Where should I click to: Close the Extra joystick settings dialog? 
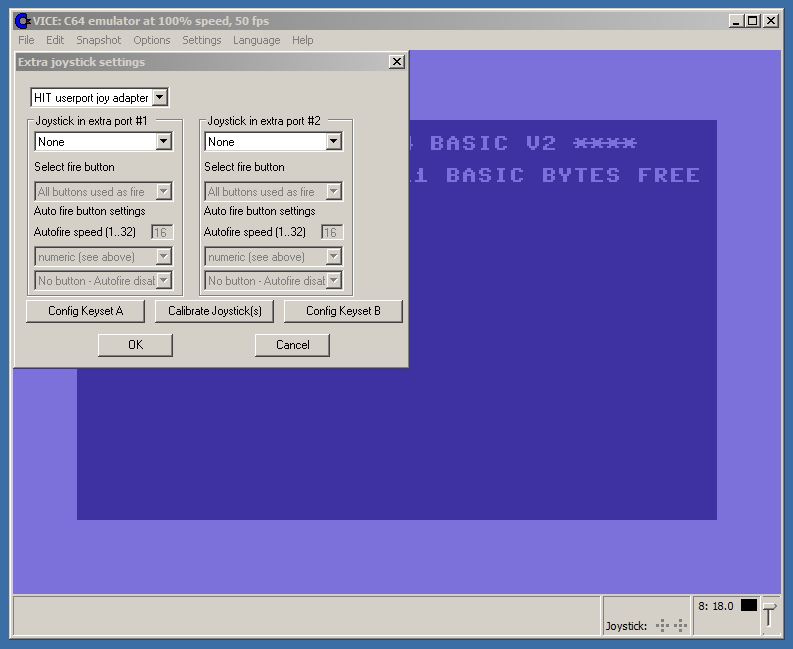tap(397, 62)
